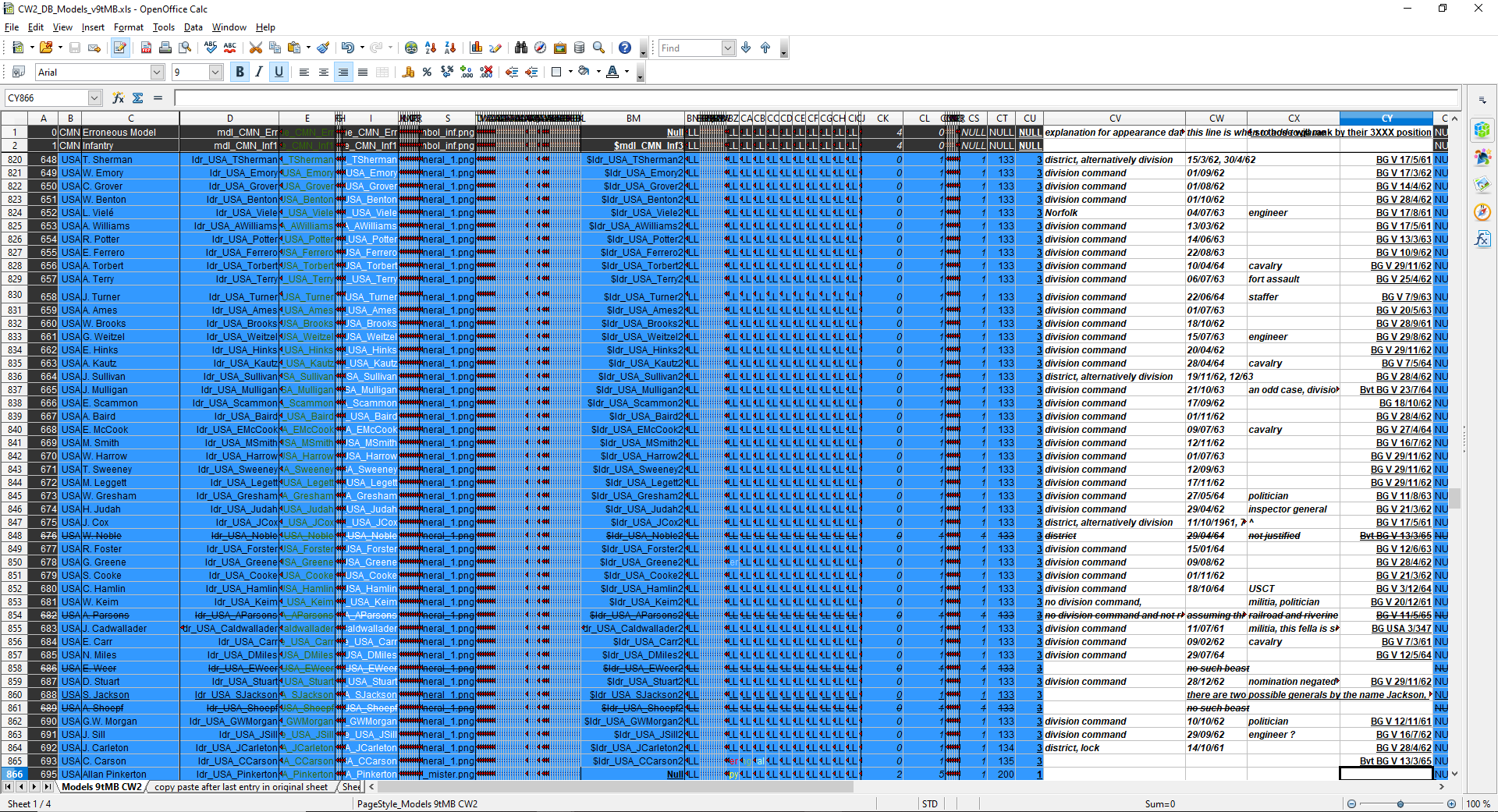Insert a chart
This screenshot has width=1498, height=812.
(x=476, y=48)
